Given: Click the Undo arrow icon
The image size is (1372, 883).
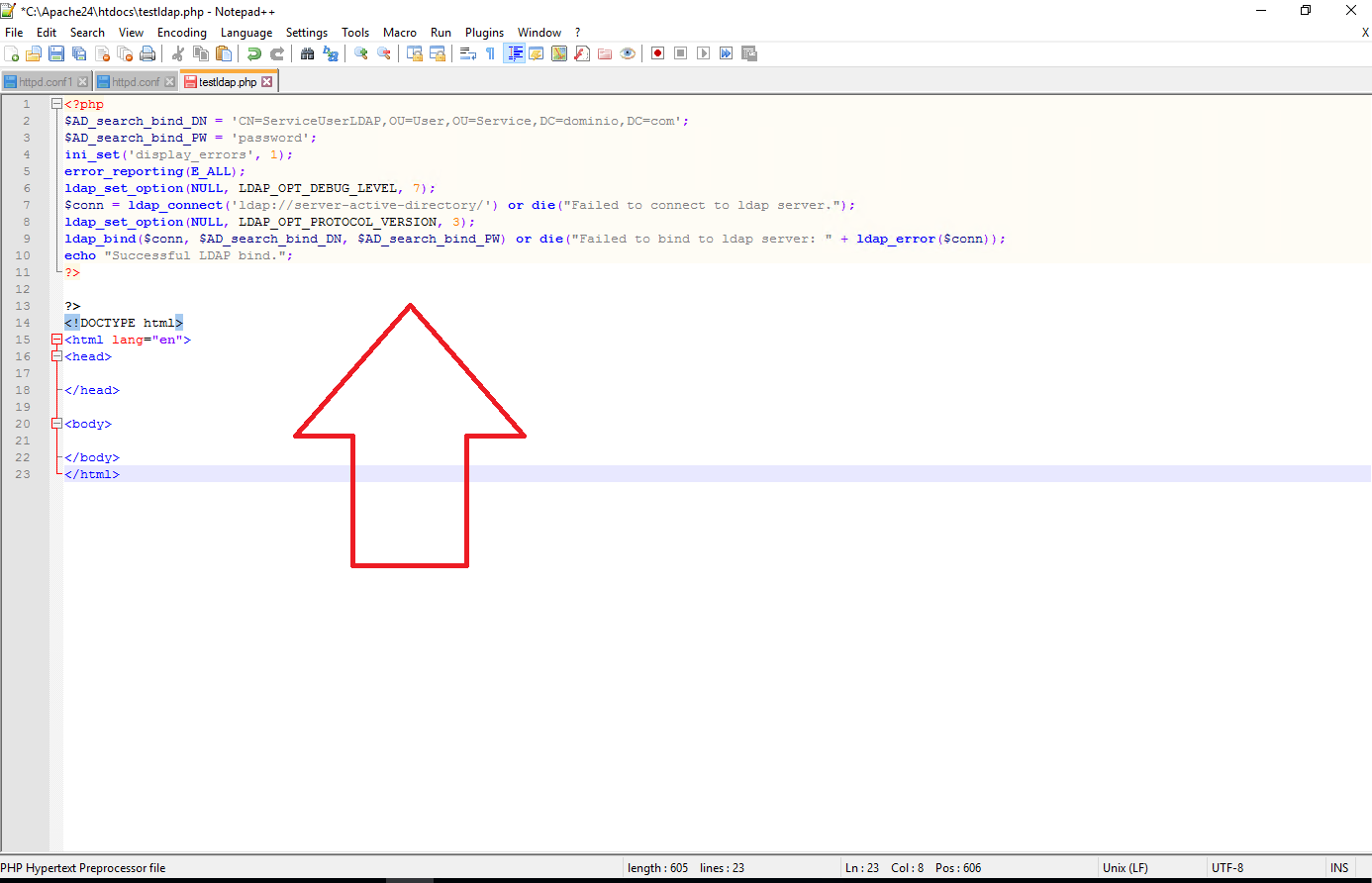Looking at the screenshot, I should click(x=254, y=53).
